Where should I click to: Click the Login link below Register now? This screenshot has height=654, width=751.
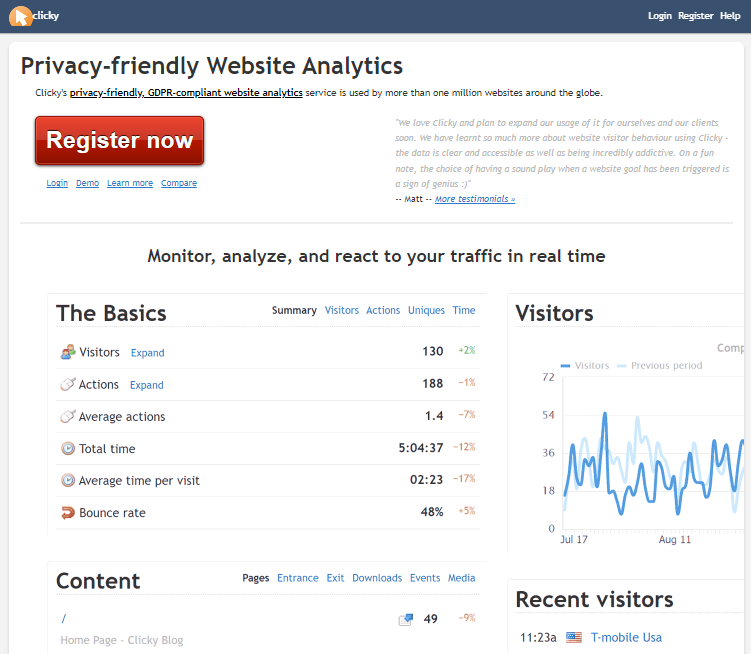coord(57,183)
